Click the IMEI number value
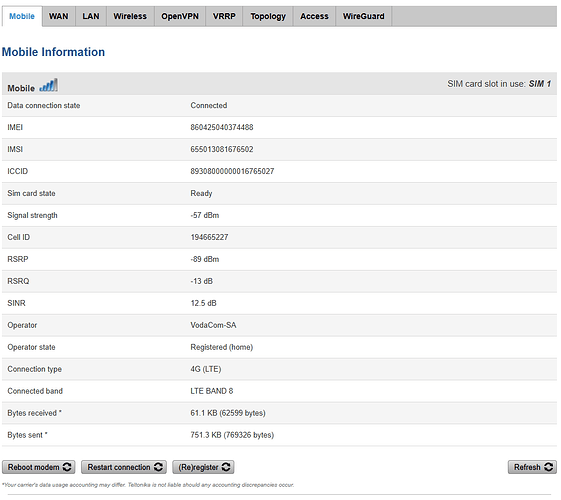The height and width of the screenshot is (500, 561). pyautogui.click(x=222, y=128)
